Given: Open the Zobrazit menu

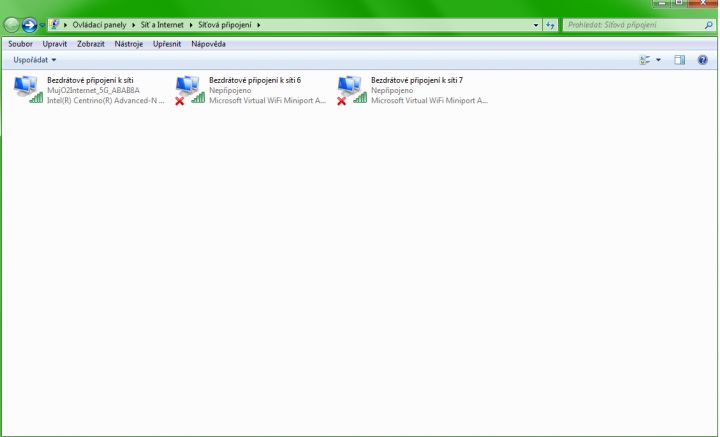Looking at the screenshot, I should click(91, 44).
